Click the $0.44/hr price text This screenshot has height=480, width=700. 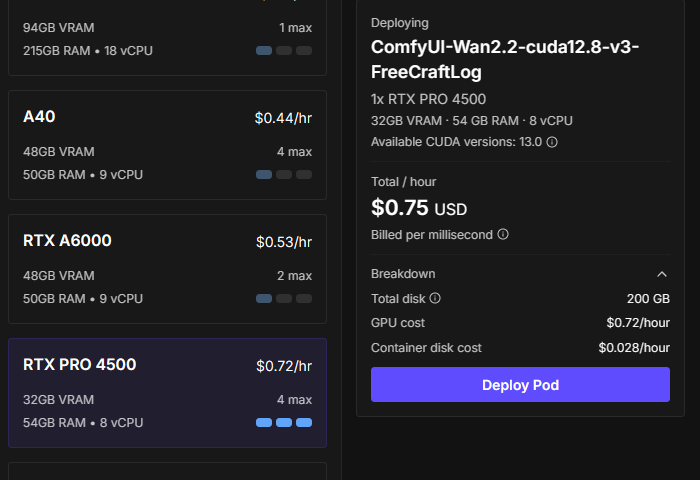[x=283, y=118]
